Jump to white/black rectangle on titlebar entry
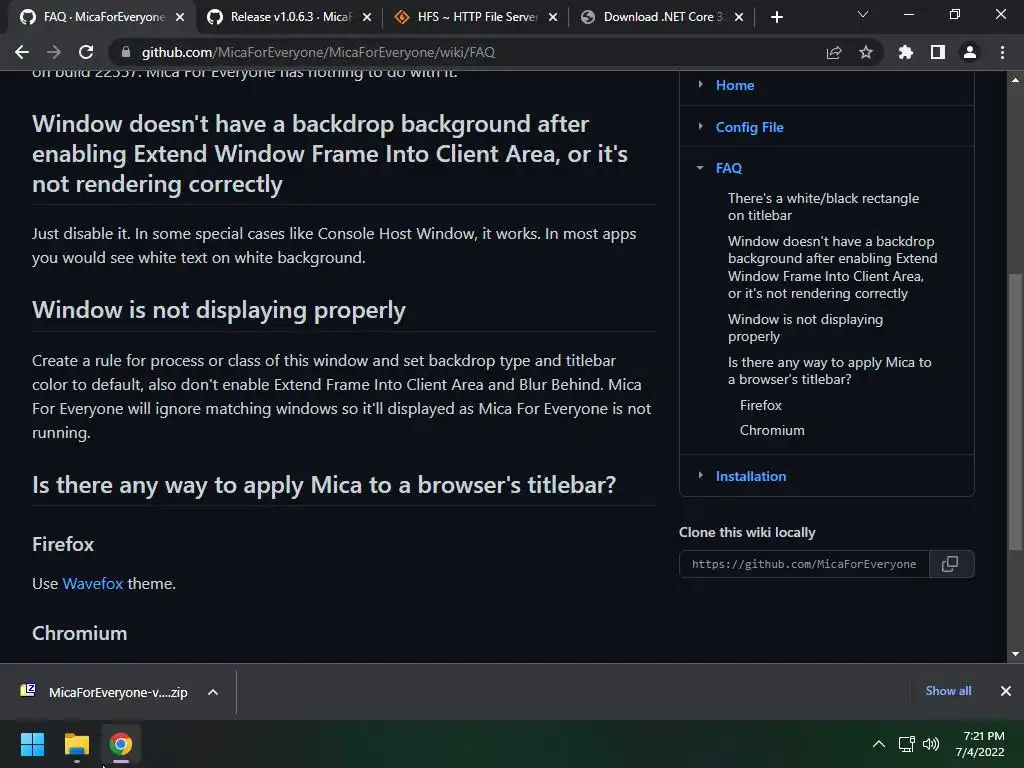 point(823,206)
